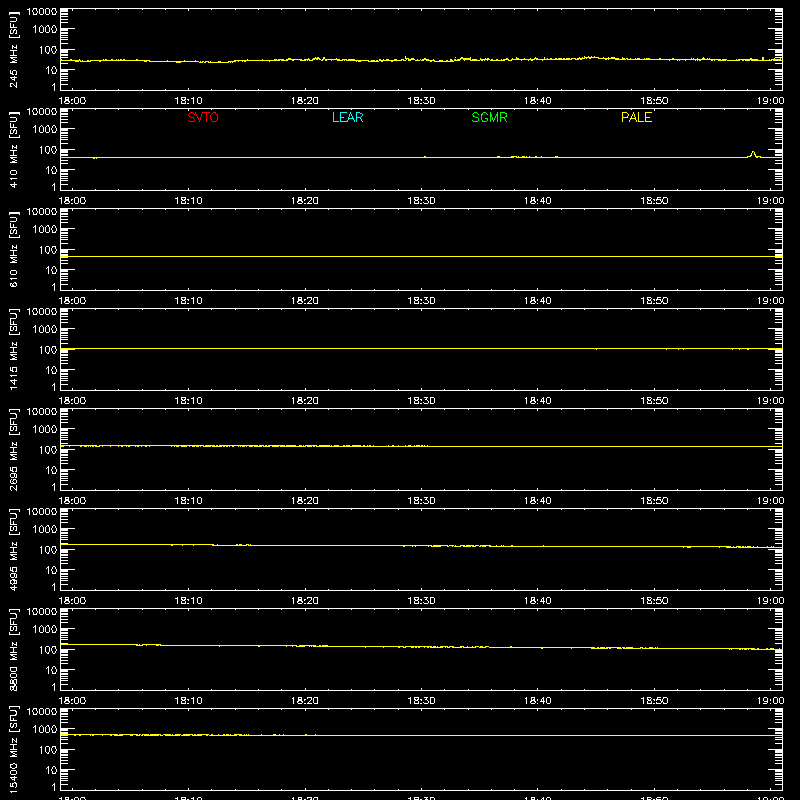The image size is (800, 800).
Task: Click 19:00 tick label under 245 MHz plot
Action: click(x=770, y=101)
